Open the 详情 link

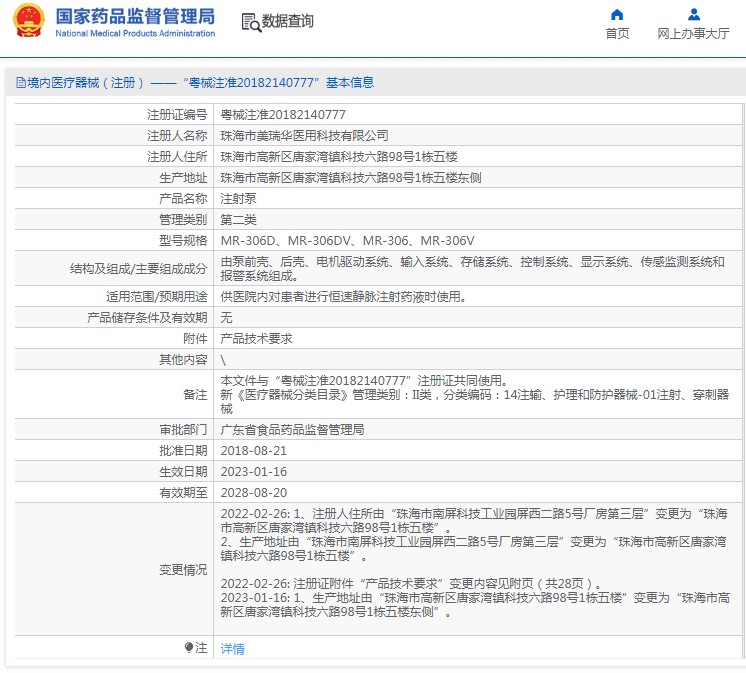233,649
